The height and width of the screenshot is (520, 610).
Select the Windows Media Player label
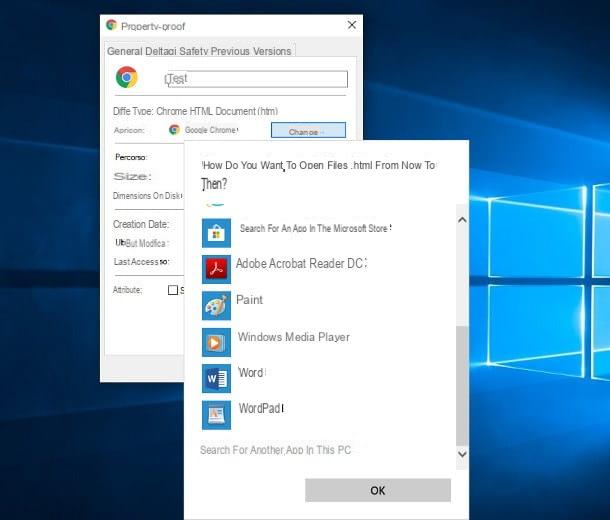[x=294, y=337]
